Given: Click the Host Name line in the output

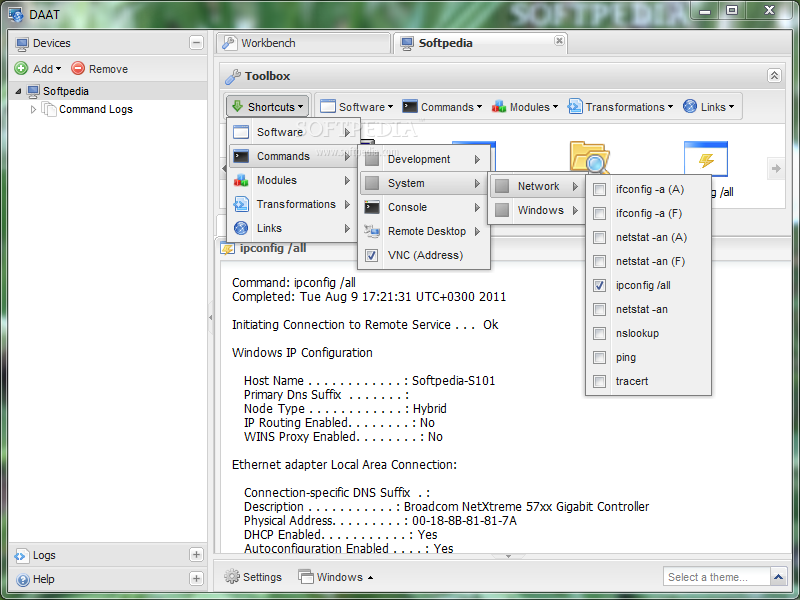Looking at the screenshot, I should tap(369, 381).
